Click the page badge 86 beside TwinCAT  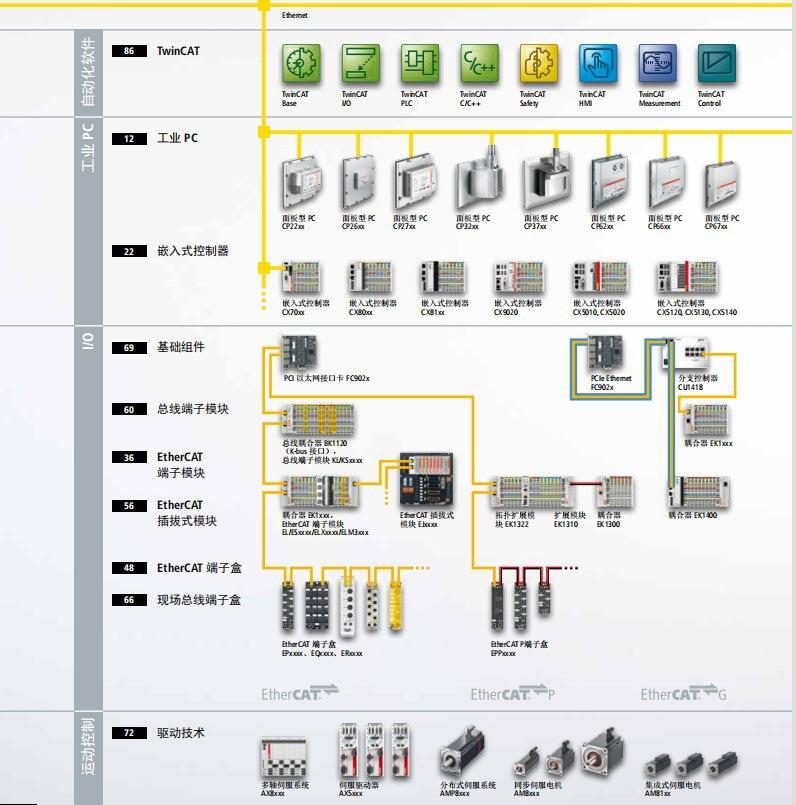tap(129, 51)
